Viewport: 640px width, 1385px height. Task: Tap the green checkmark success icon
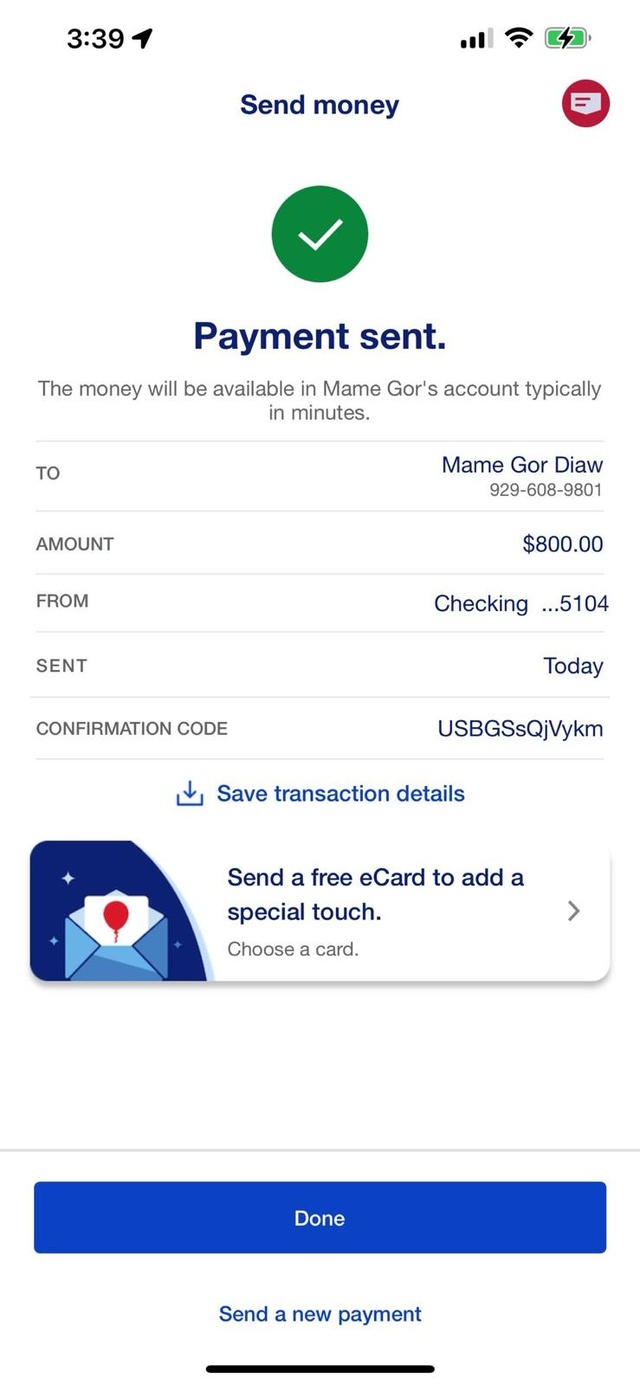(320, 234)
